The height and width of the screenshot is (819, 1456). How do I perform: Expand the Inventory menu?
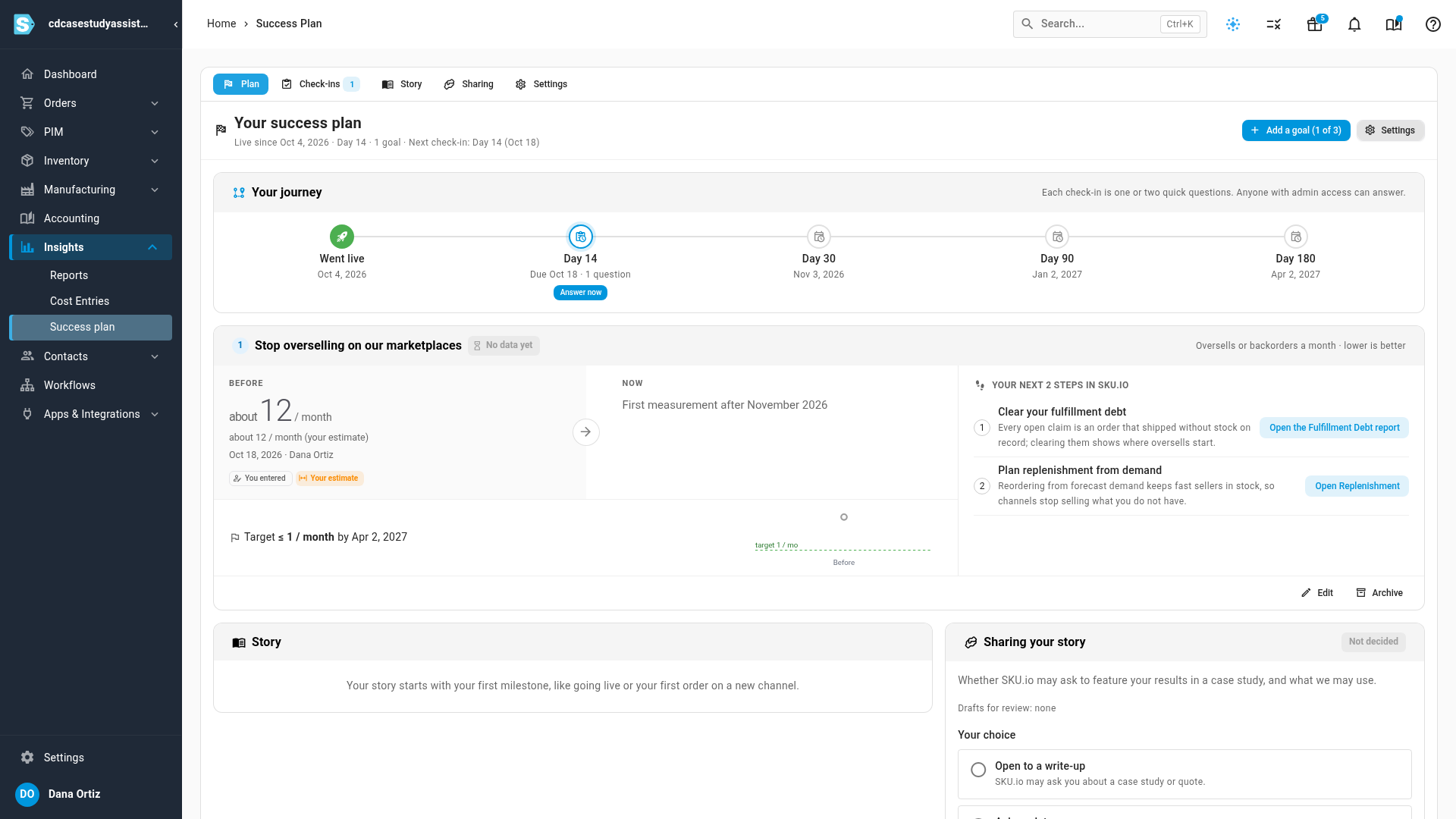pyautogui.click(x=91, y=161)
